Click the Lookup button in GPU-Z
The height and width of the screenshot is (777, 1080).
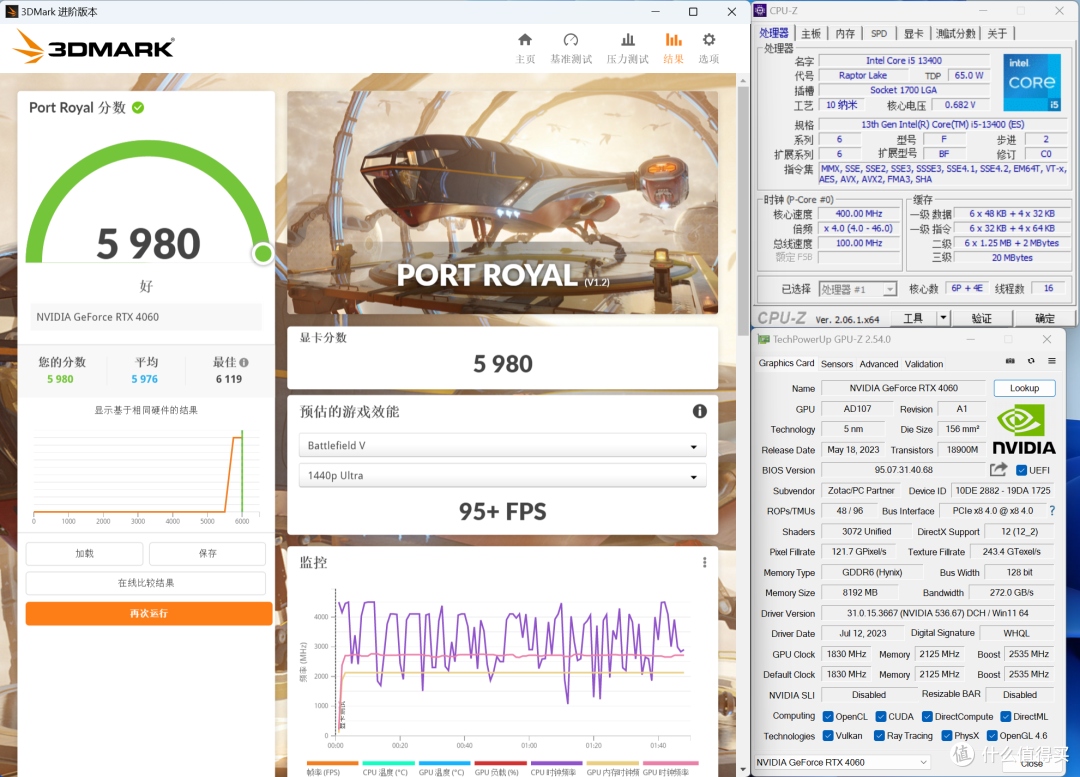1024,388
